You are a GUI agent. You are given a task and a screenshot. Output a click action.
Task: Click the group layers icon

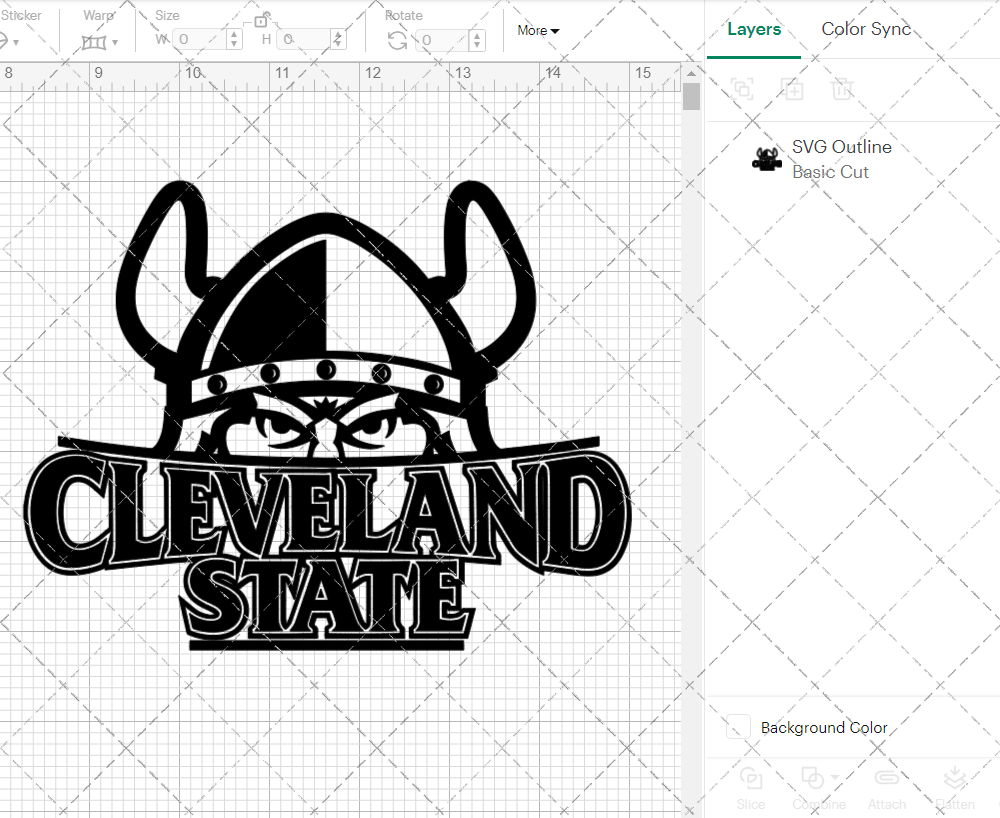point(742,89)
